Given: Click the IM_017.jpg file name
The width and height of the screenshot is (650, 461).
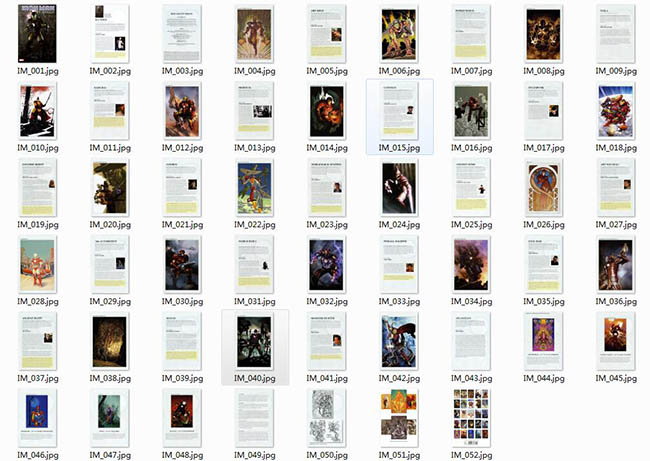Looking at the screenshot, I should 544,148.
